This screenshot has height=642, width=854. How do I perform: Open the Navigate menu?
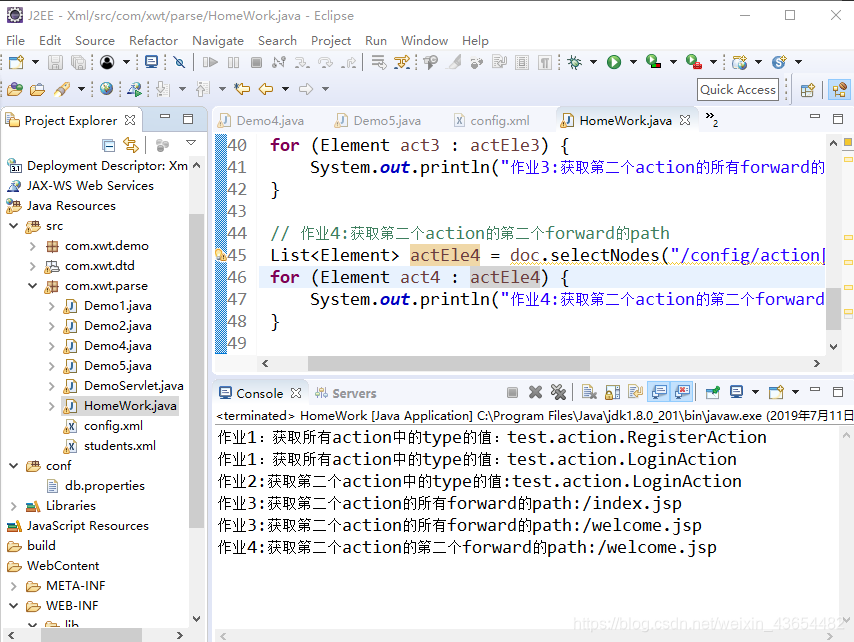(x=218, y=41)
